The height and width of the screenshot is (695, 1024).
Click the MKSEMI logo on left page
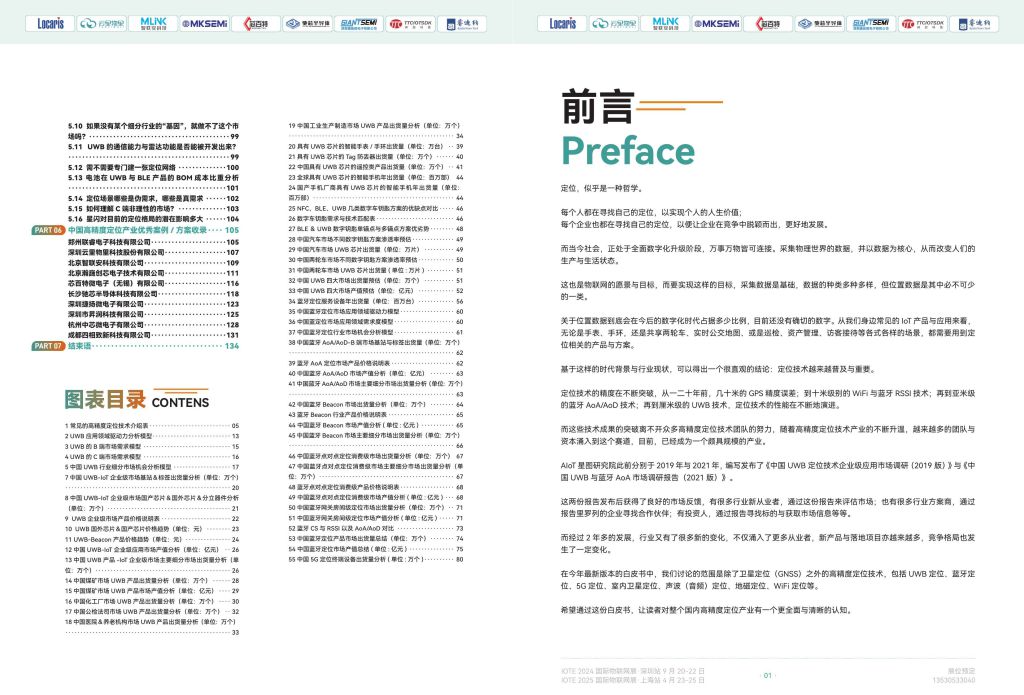[x=206, y=22]
